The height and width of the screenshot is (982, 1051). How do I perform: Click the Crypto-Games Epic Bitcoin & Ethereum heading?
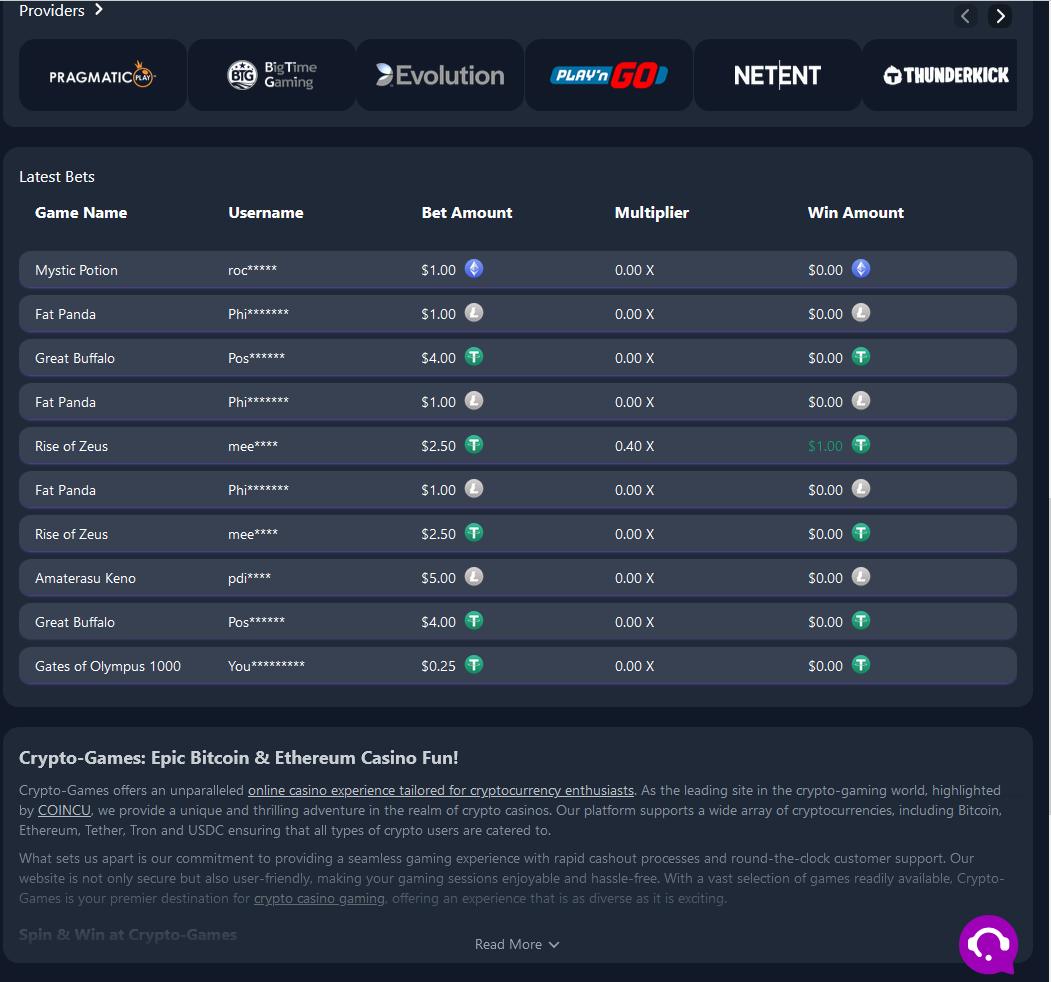[239, 758]
